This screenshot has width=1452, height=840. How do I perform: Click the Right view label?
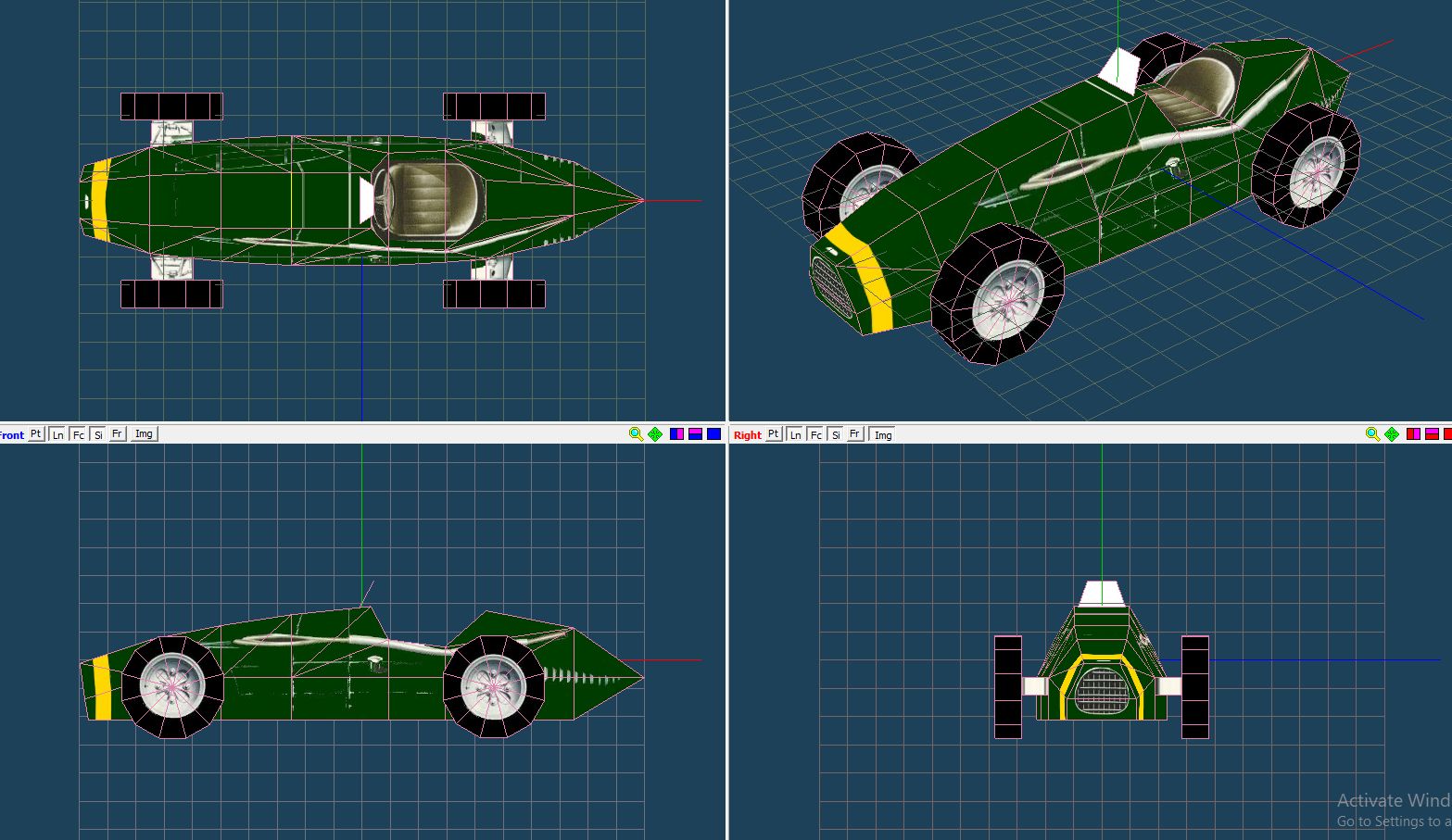(x=747, y=434)
